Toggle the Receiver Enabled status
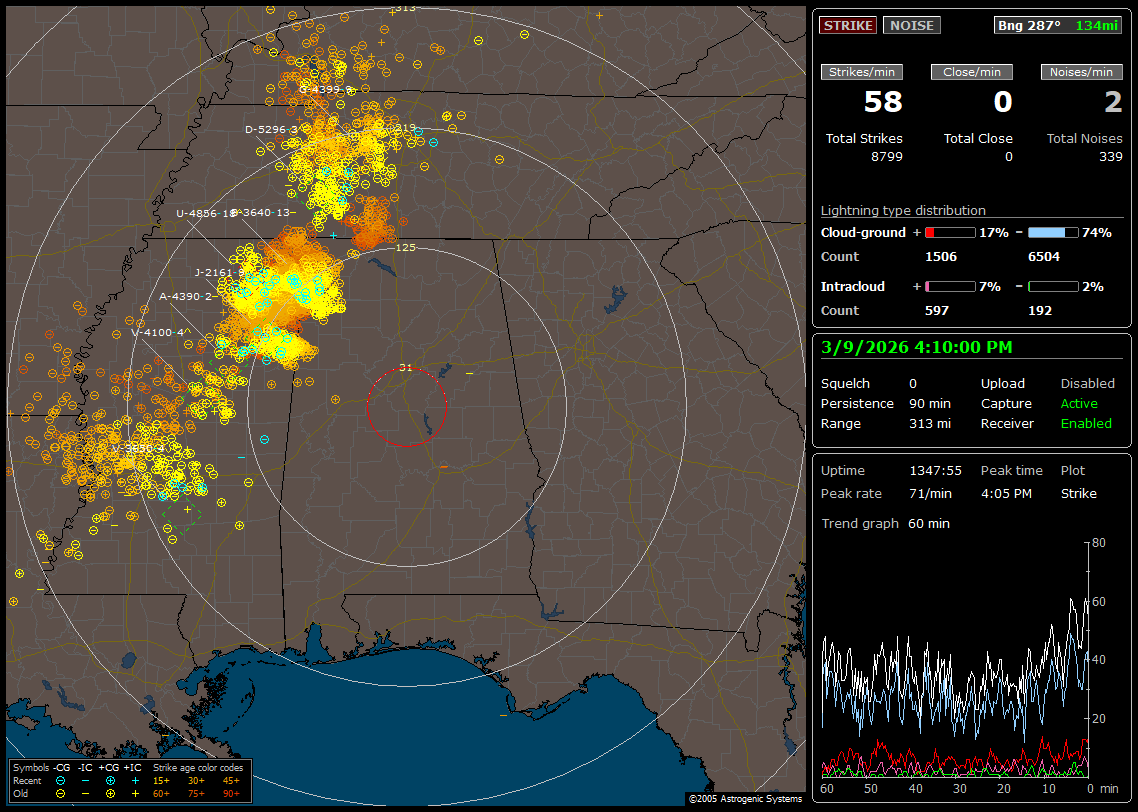1138x812 pixels. pos(1086,423)
